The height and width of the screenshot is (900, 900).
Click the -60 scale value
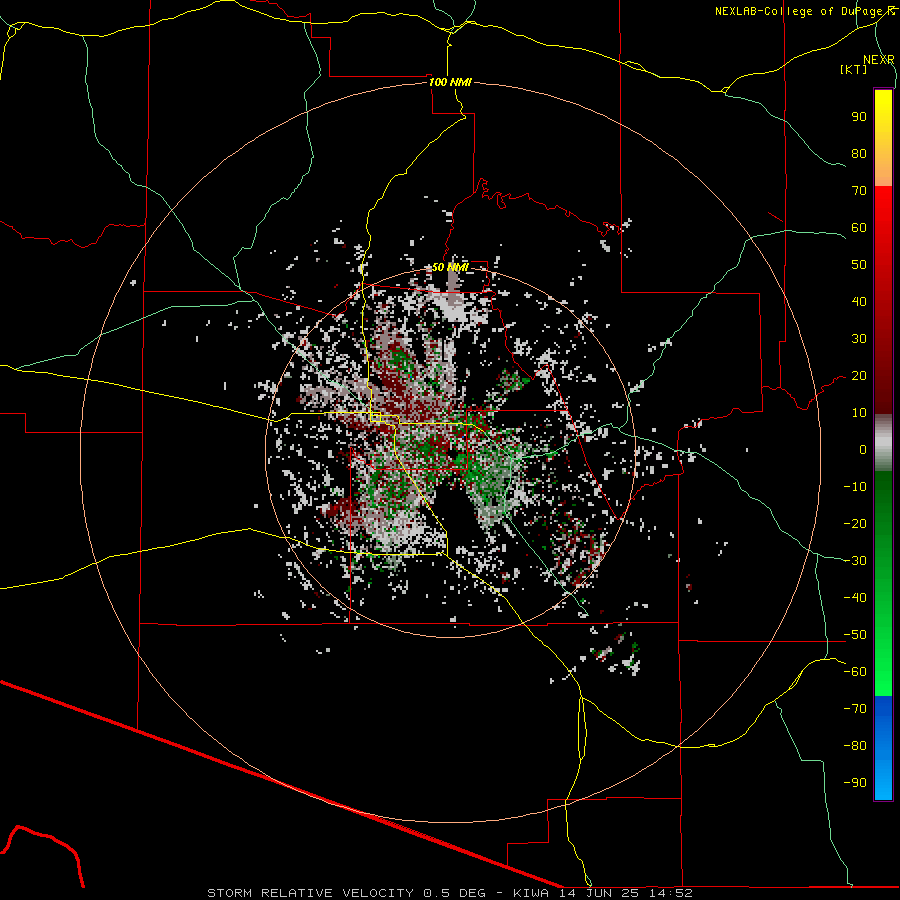(x=855, y=672)
